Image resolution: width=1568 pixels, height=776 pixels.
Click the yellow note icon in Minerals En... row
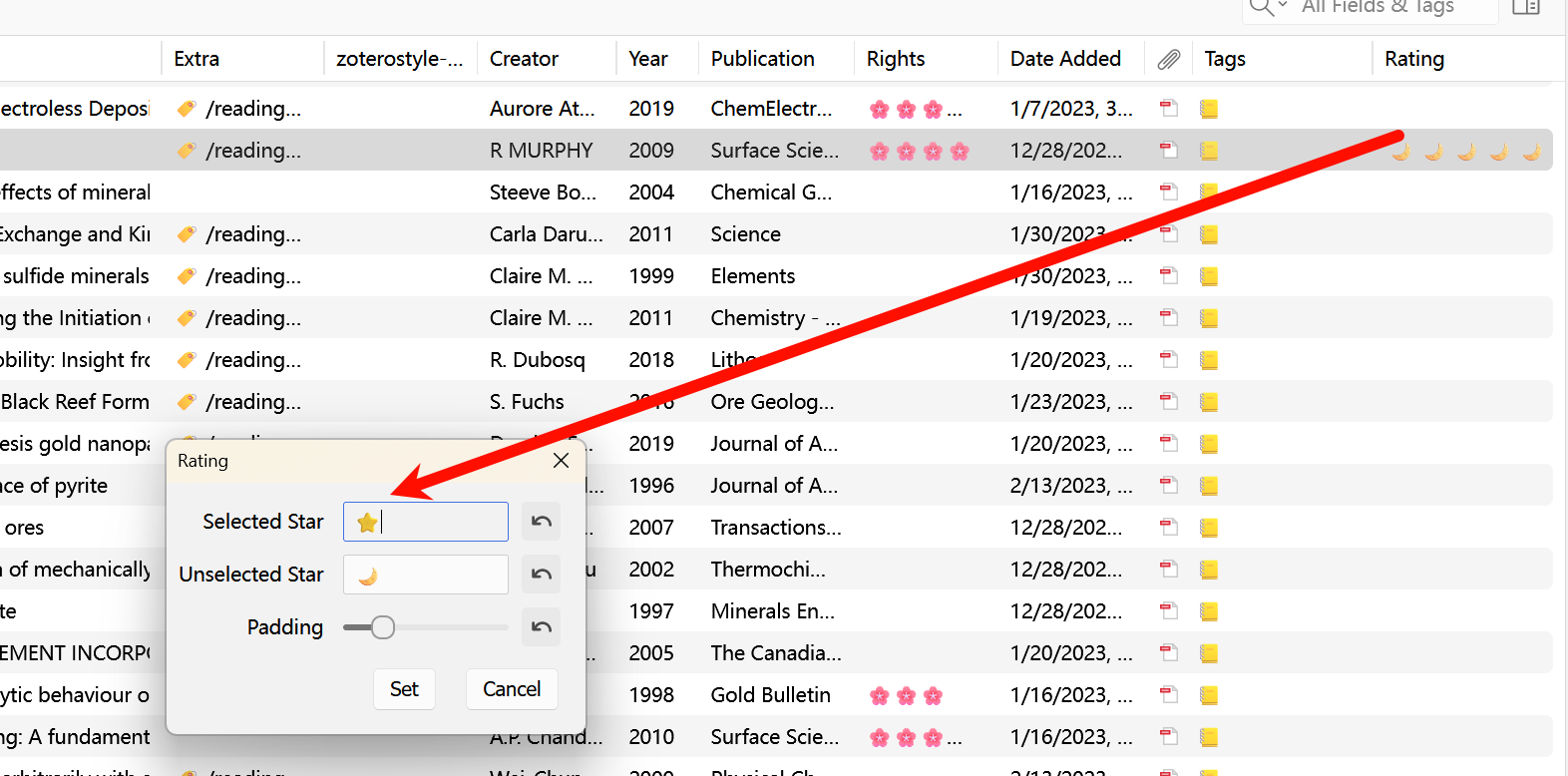coord(1209,611)
